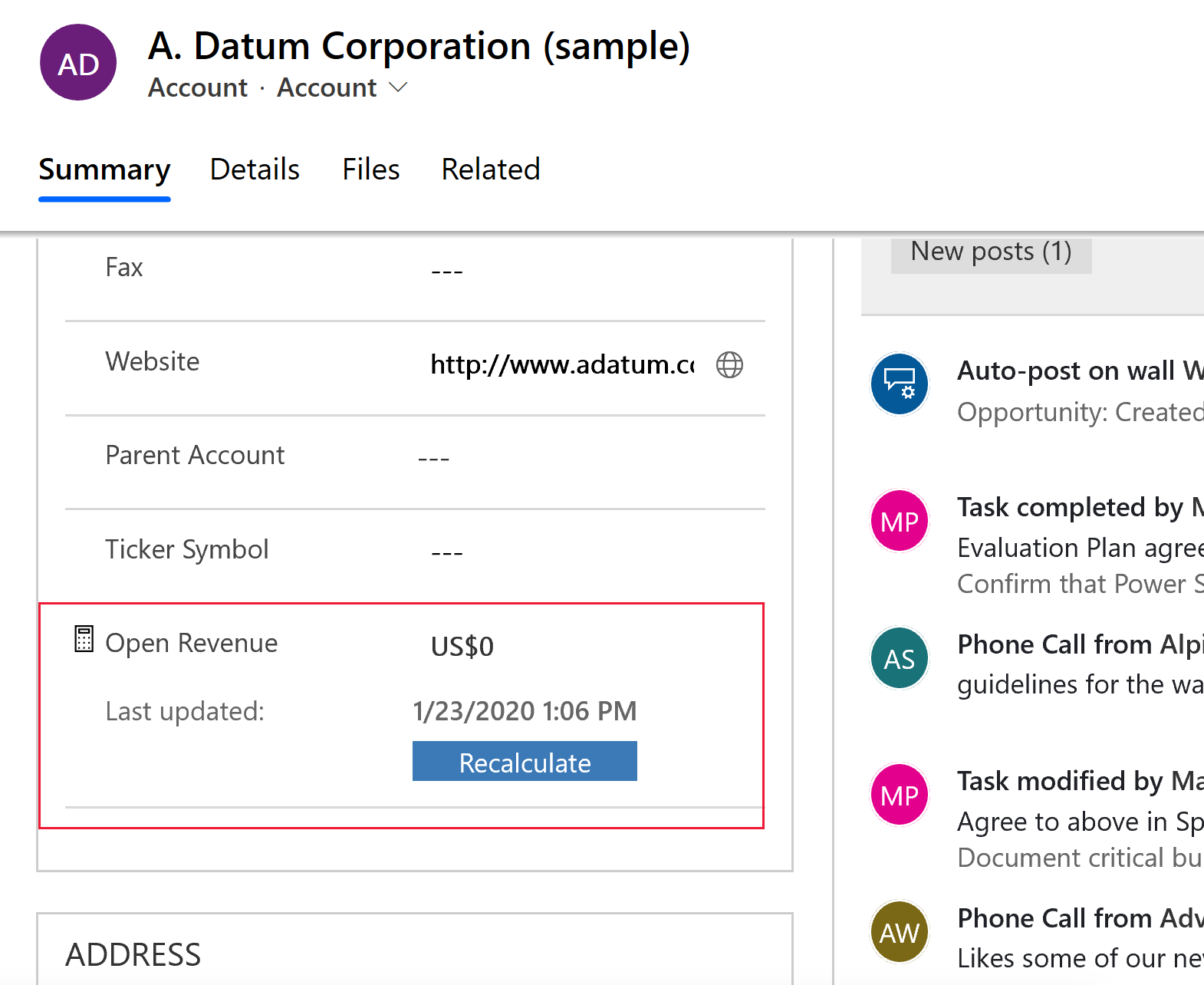Open the Files tab

click(x=371, y=170)
